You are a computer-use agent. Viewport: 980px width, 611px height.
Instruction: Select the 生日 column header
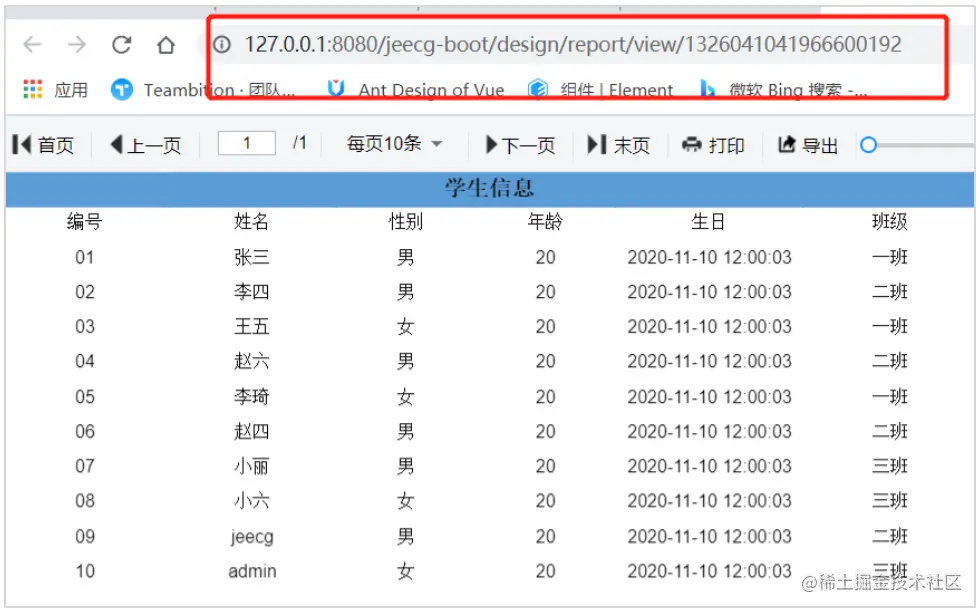tap(708, 221)
